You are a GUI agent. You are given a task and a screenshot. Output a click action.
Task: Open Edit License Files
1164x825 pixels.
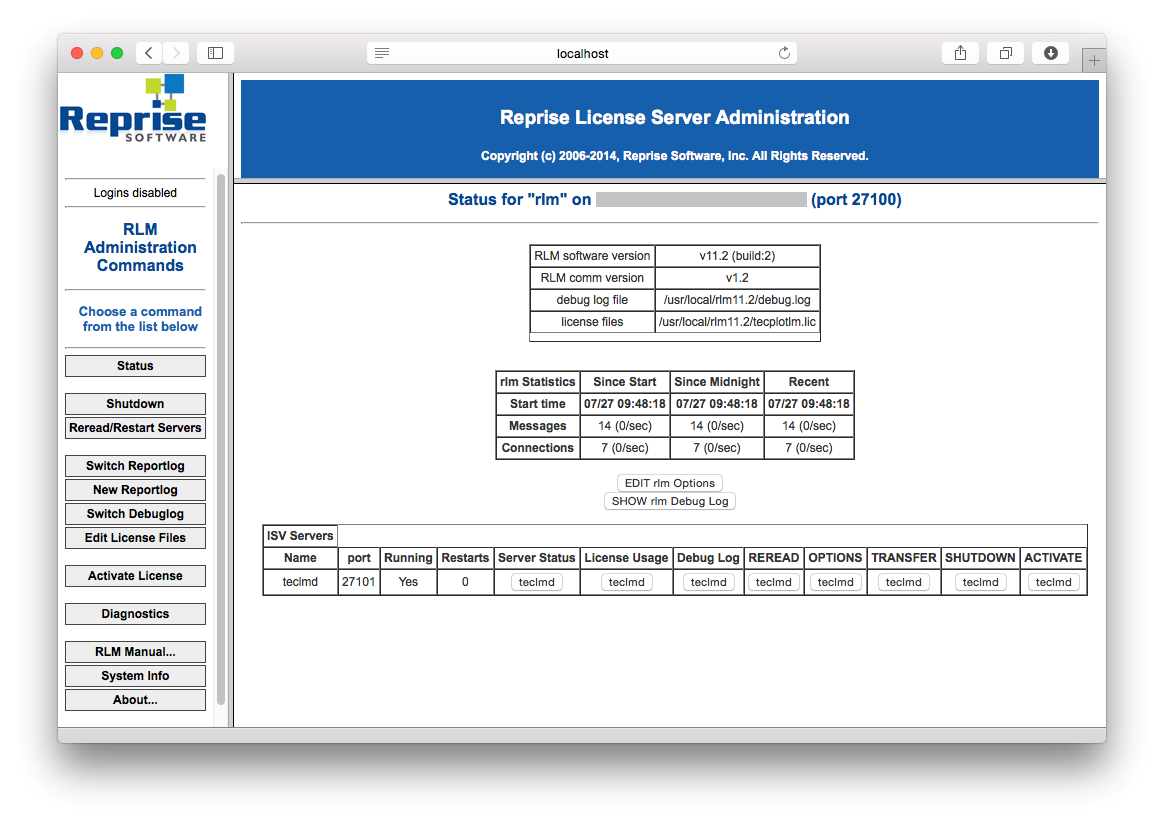click(135, 538)
